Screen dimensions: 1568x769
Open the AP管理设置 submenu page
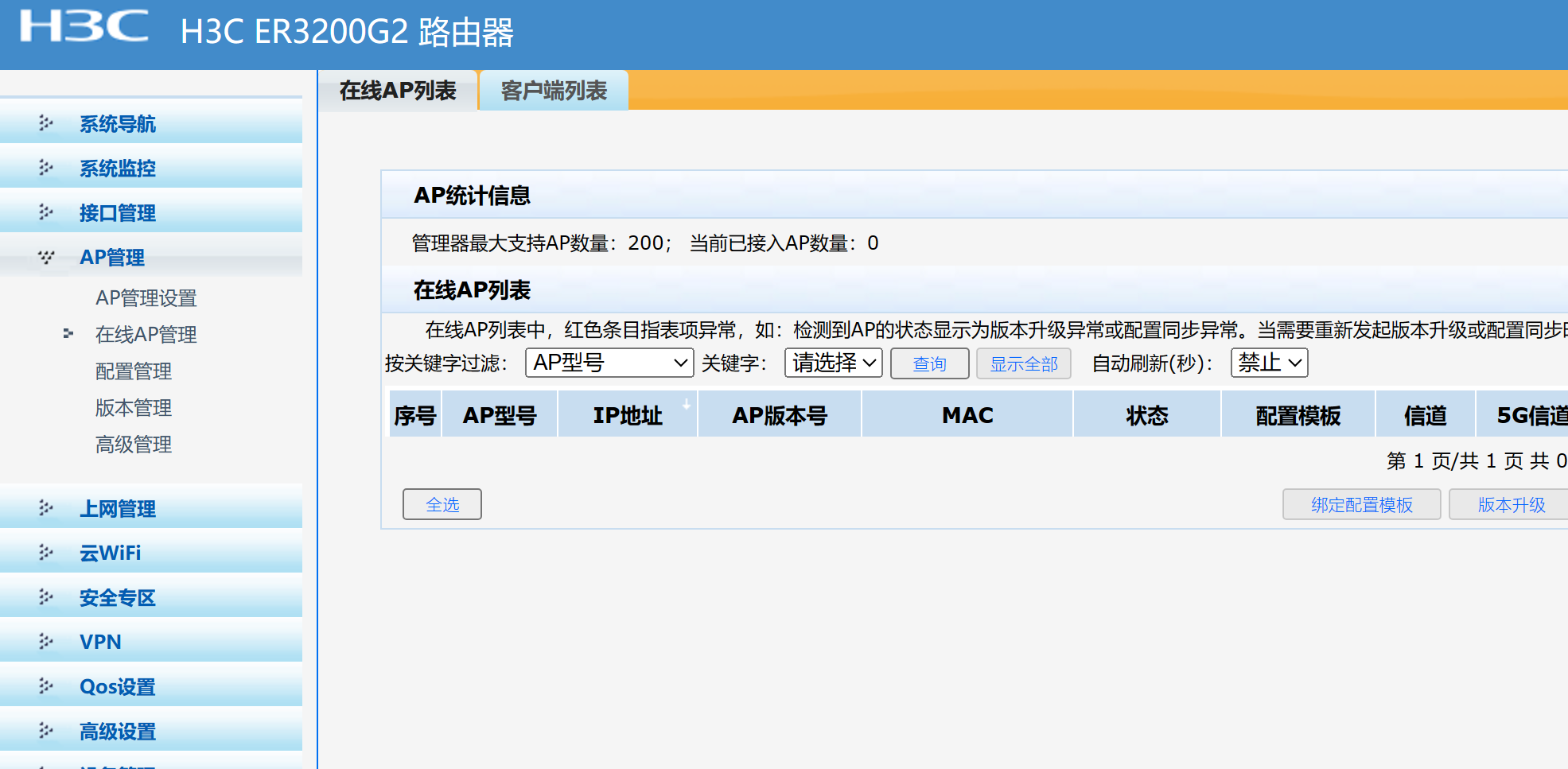(x=146, y=297)
